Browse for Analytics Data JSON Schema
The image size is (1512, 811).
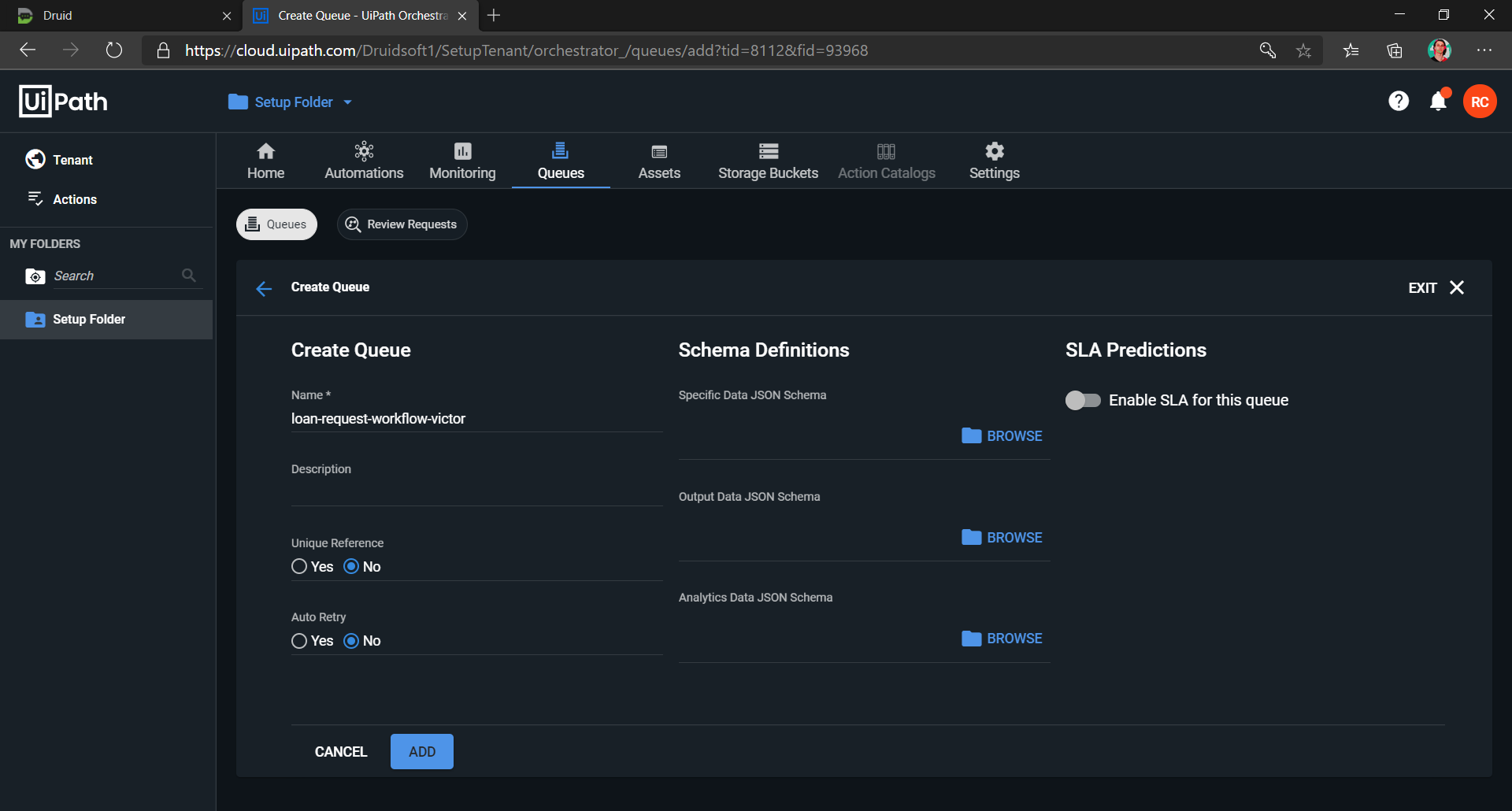tap(1002, 638)
